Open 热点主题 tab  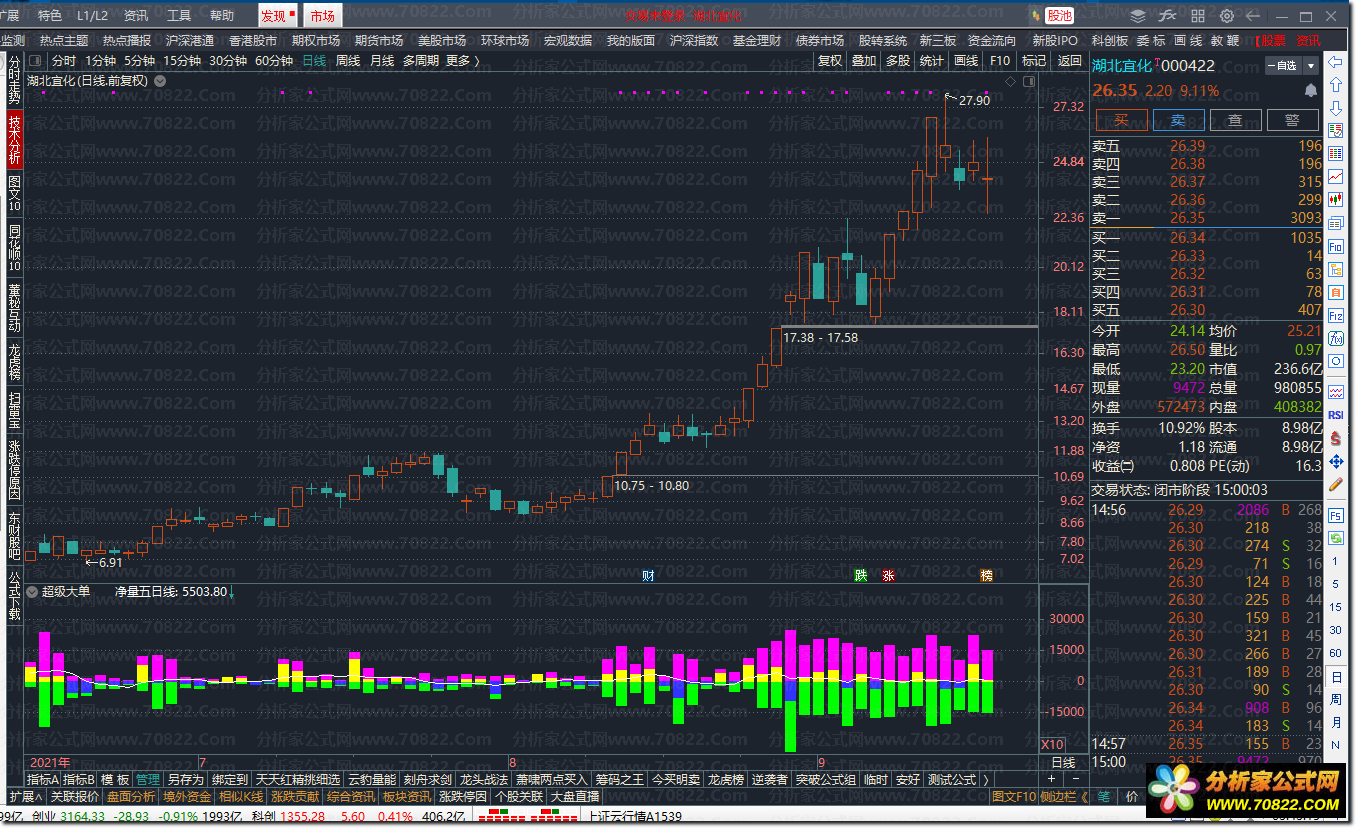click(64, 40)
